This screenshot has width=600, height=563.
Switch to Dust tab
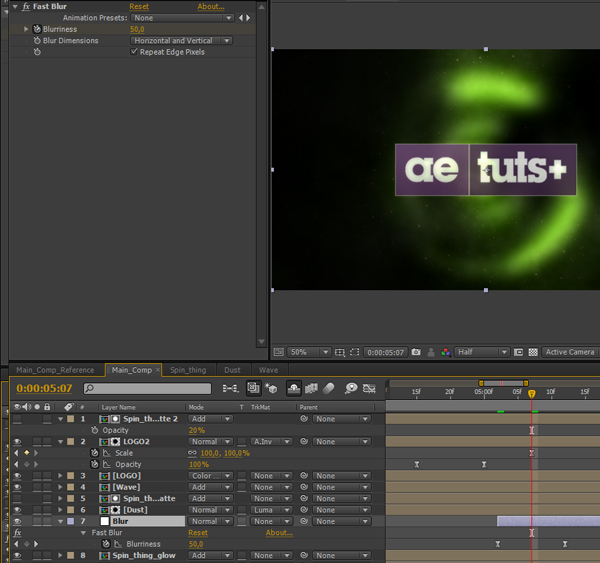click(232, 370)
